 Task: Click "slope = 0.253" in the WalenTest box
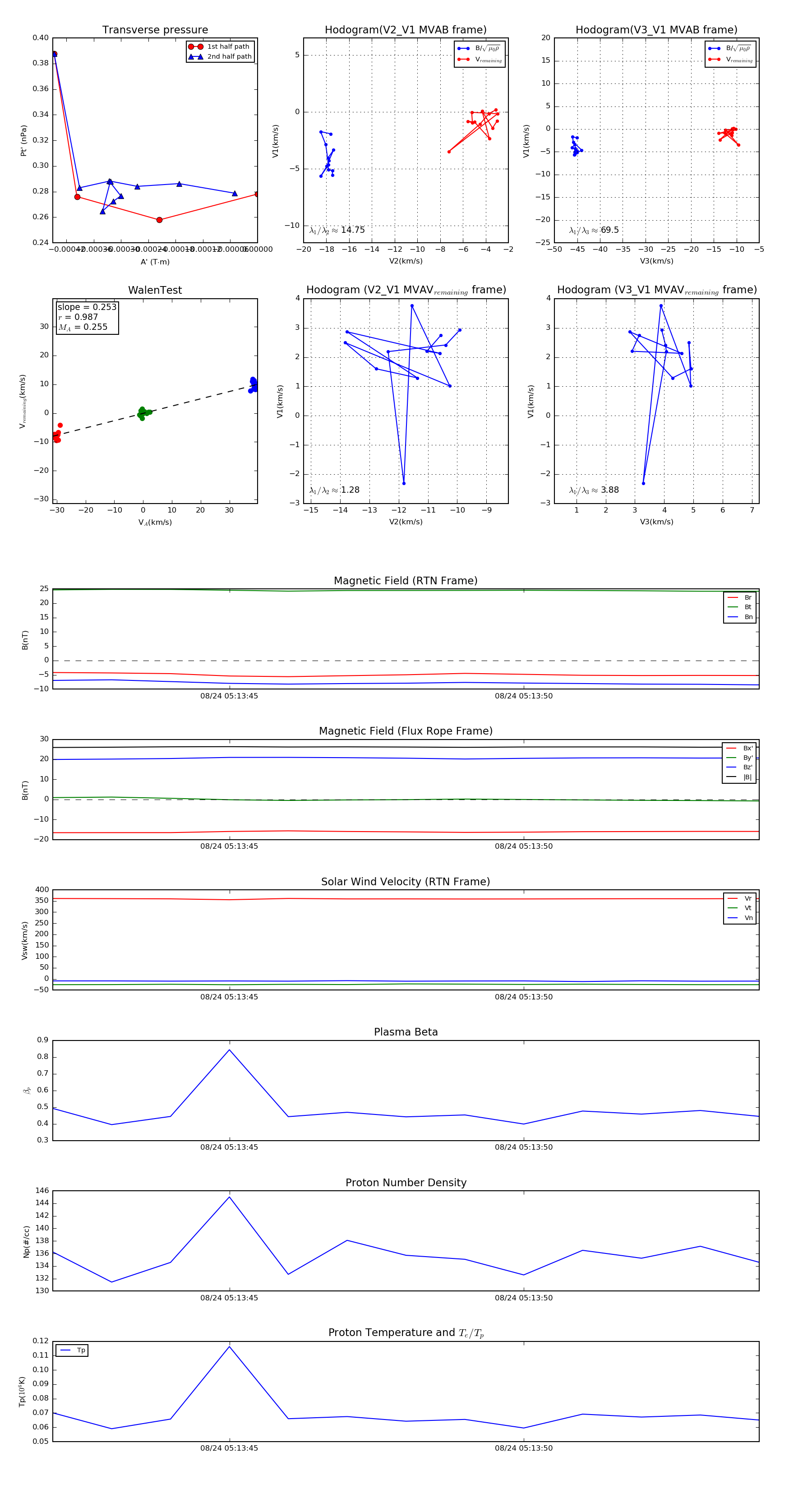(87, 307)
